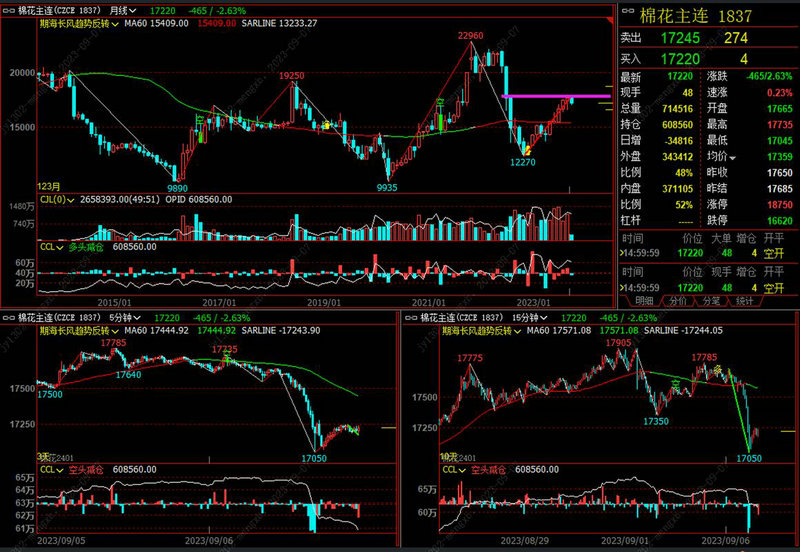
Task: Open the 15分钟 period dropdown
Action: pos(543,317)
